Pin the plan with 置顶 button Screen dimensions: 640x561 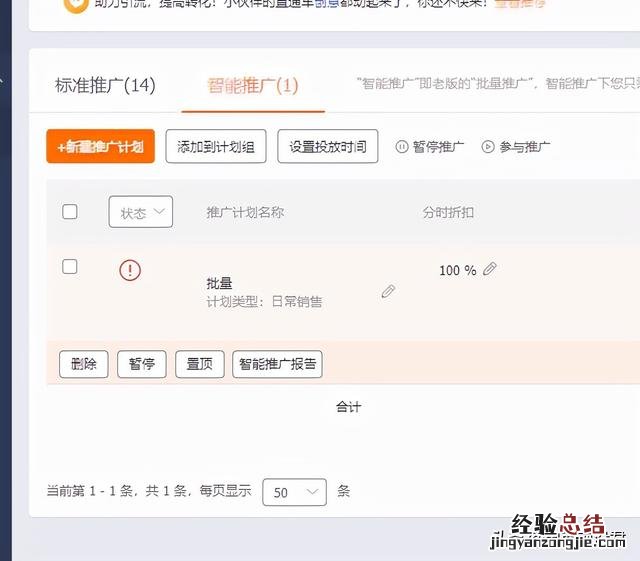click(x=200, y=364)
